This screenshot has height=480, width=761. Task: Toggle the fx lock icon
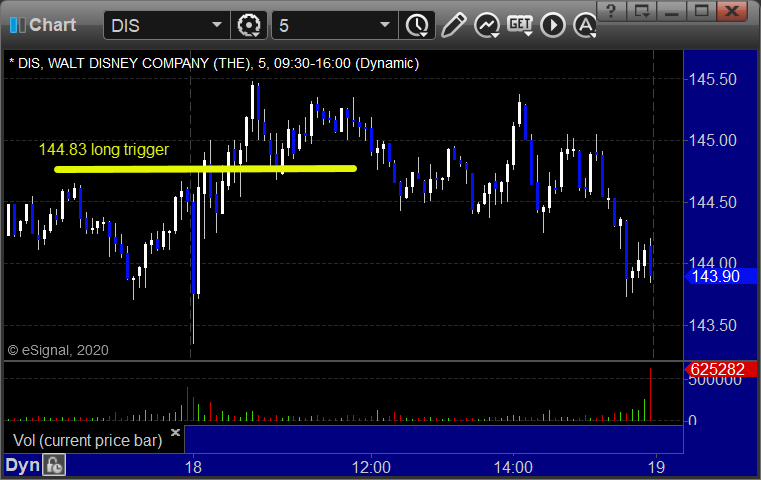coord(54,465)
